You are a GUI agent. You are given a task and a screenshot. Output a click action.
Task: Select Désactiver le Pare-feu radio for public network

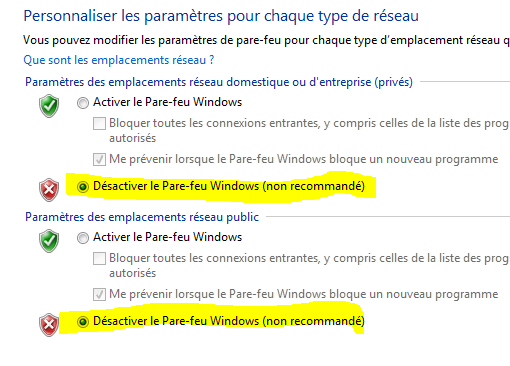pos(83,322)
